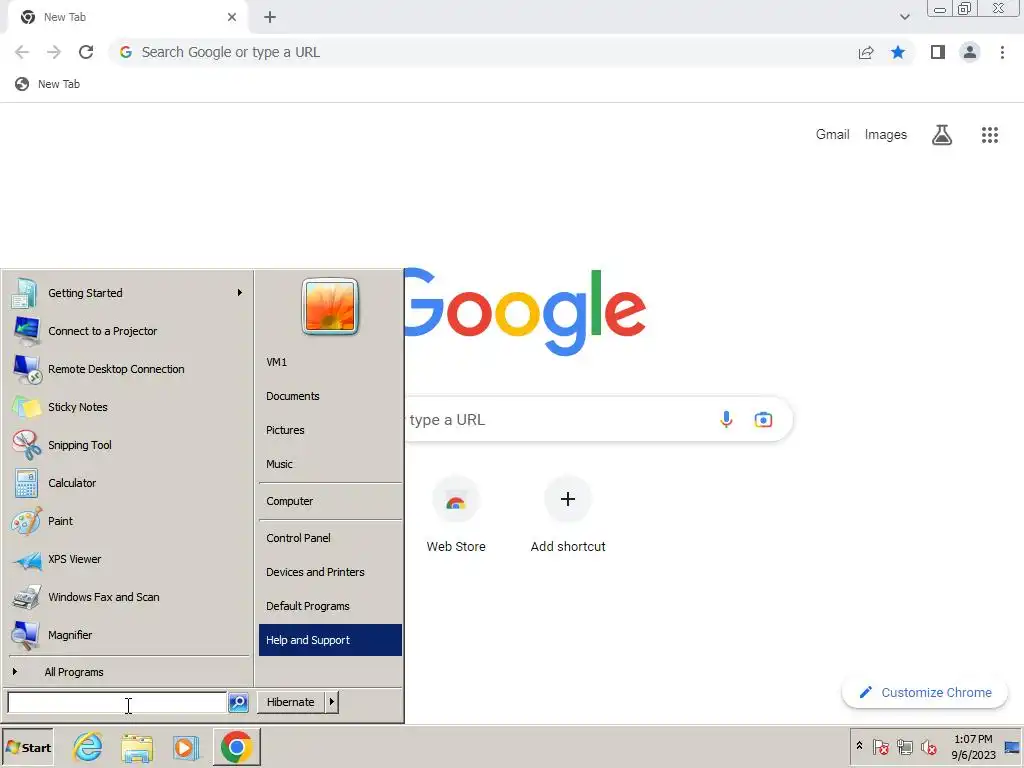
Task: Open a new tab with plus button
Action: [270, 17]
